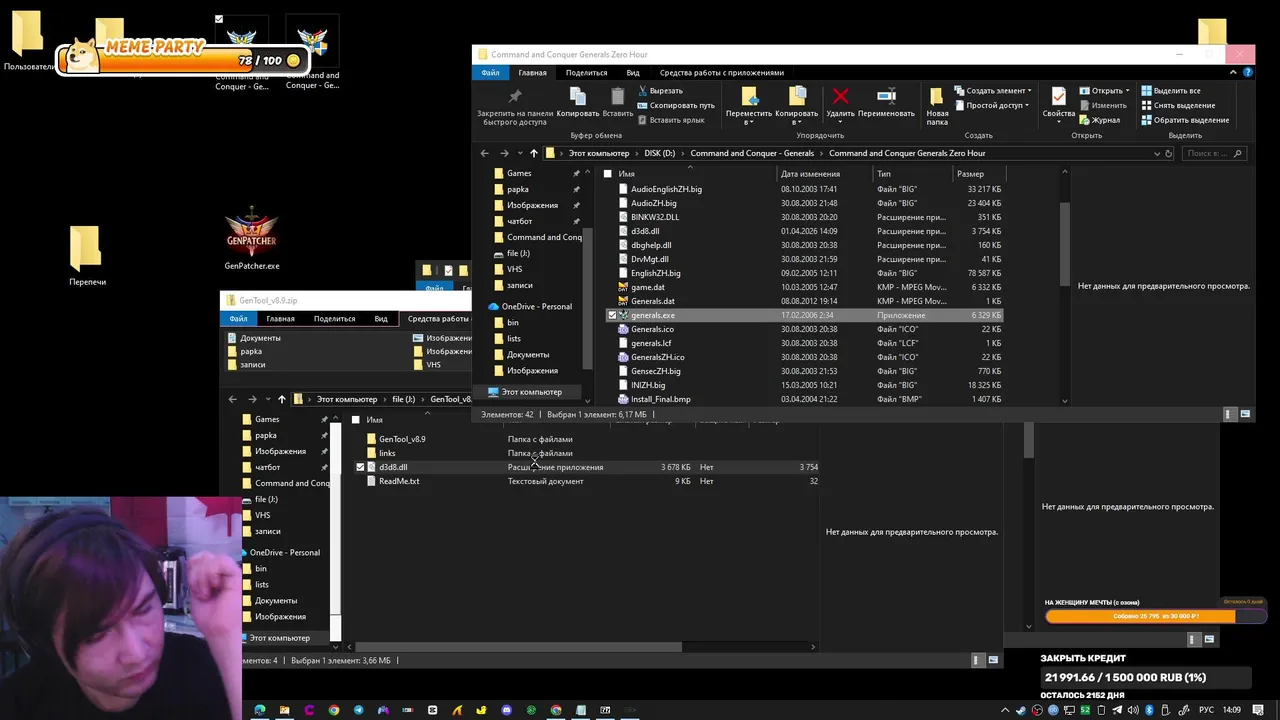Select чатбот in Zero Hour sidebar

point(519,221)
